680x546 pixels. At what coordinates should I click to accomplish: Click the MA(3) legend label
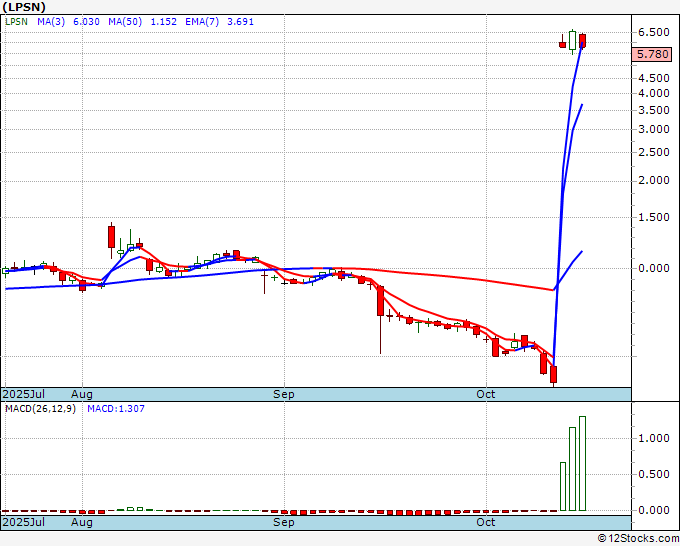[x=51, y=22]
